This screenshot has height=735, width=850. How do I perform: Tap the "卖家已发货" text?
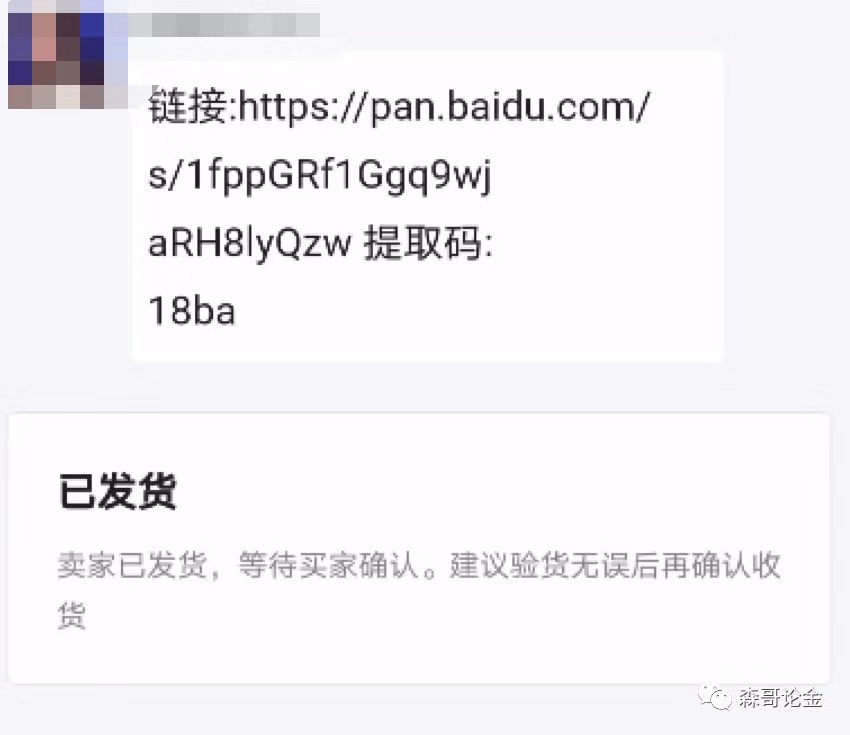click(132, 565)
